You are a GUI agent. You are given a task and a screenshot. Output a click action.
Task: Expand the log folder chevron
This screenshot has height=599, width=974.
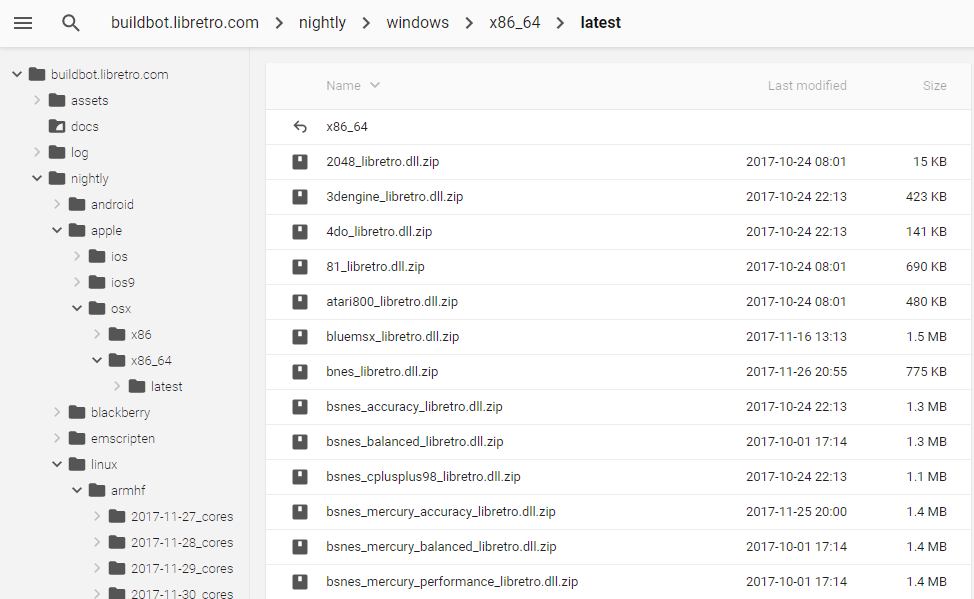pos(37,152)
